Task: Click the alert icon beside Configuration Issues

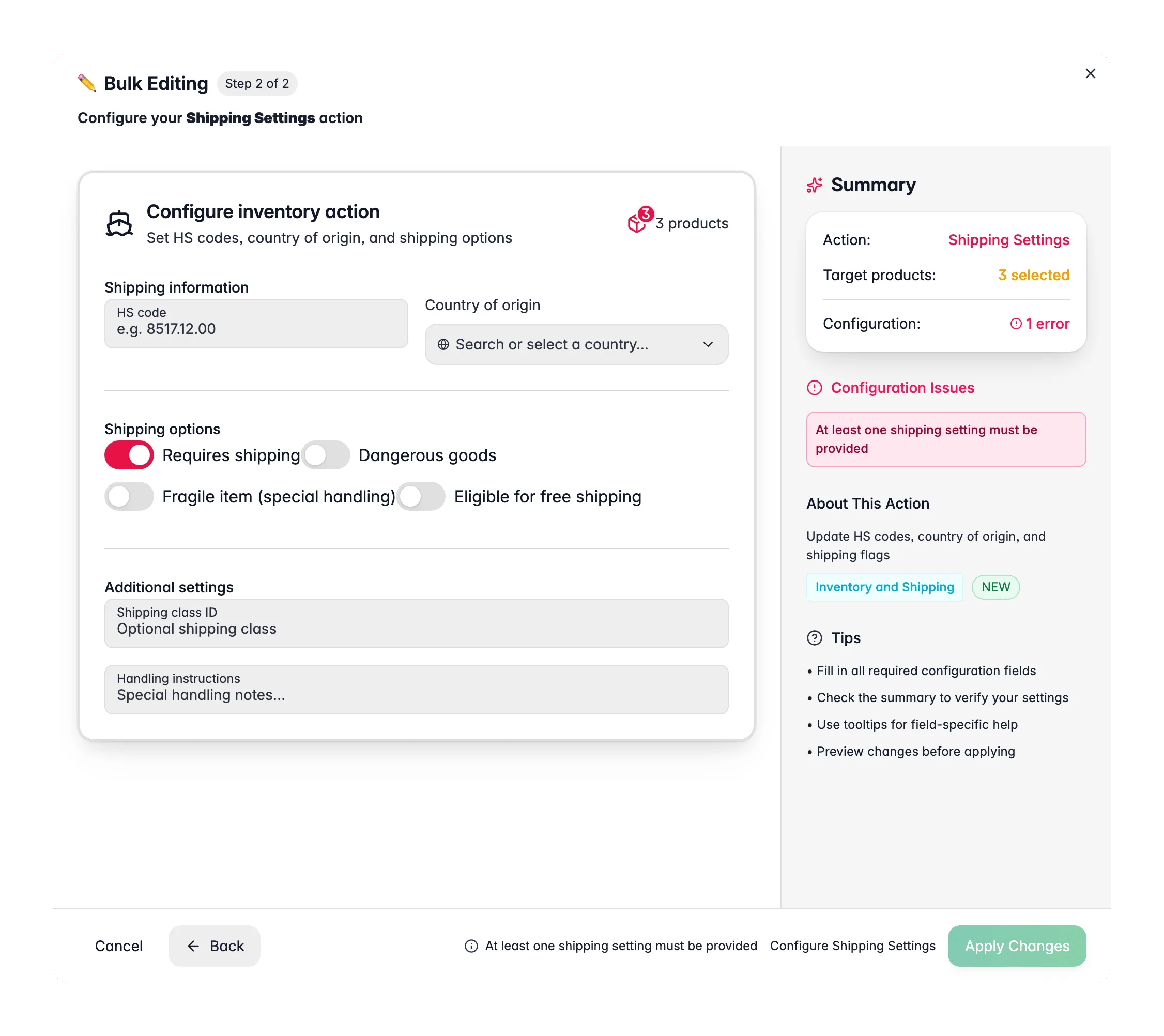Action: click(815, 388)
